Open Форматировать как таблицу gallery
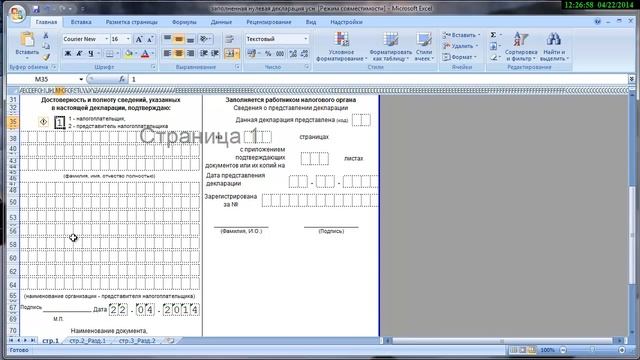Image resolution: width=640 pixels, height=360 pixels. pos(390,47)
